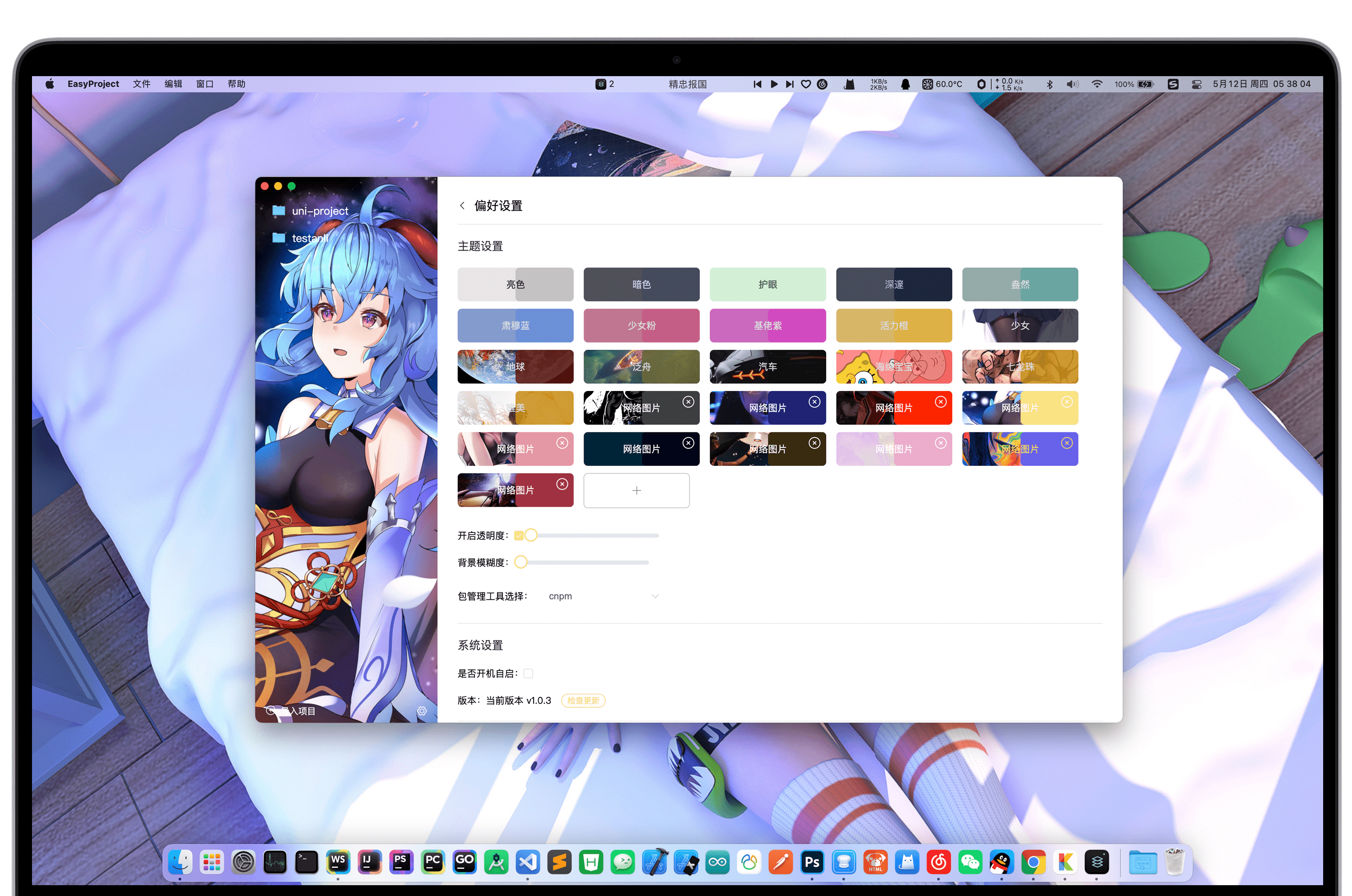The image size is (1352, 896).
Task: Choose the 深邃 theme swatch
Action: click(x=894, y=284)
